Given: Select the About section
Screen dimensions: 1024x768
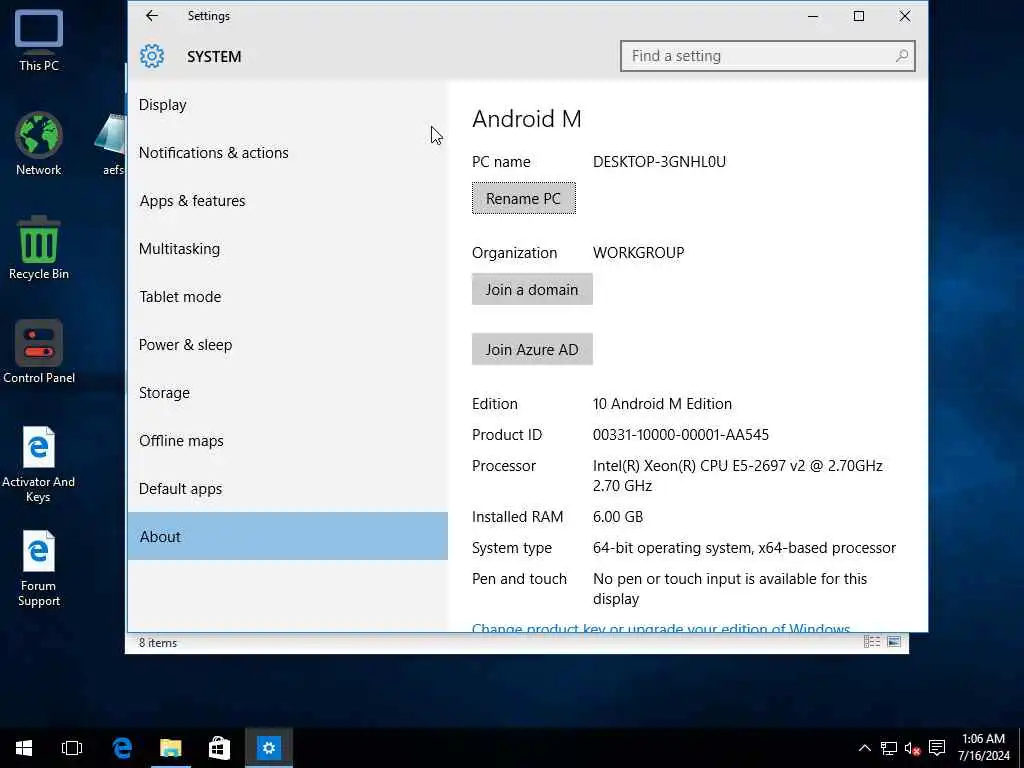Looking at the screenshot, I should point(287,536).
